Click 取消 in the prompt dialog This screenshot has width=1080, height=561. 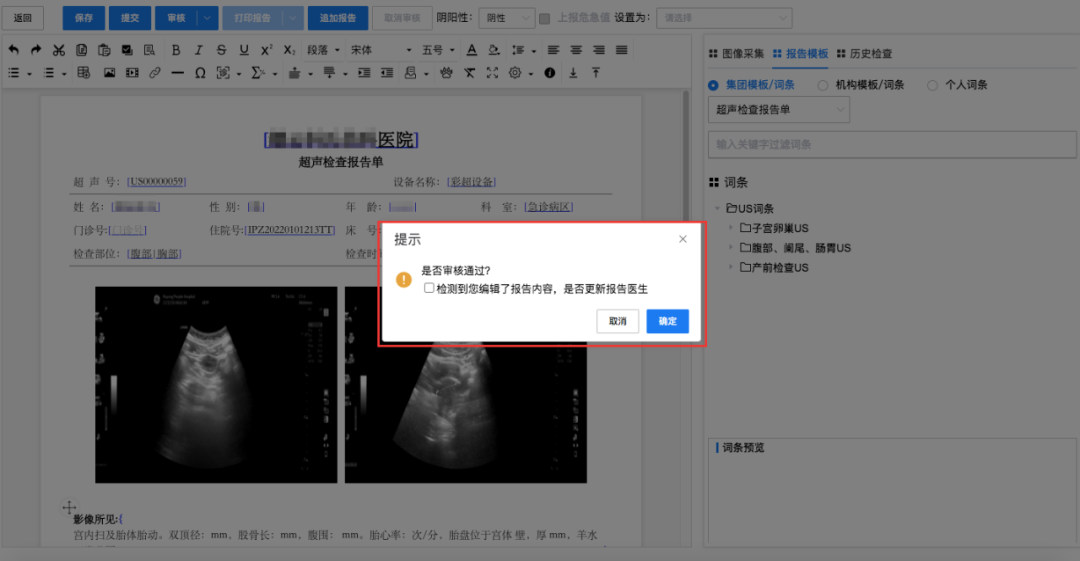[618, 321]
